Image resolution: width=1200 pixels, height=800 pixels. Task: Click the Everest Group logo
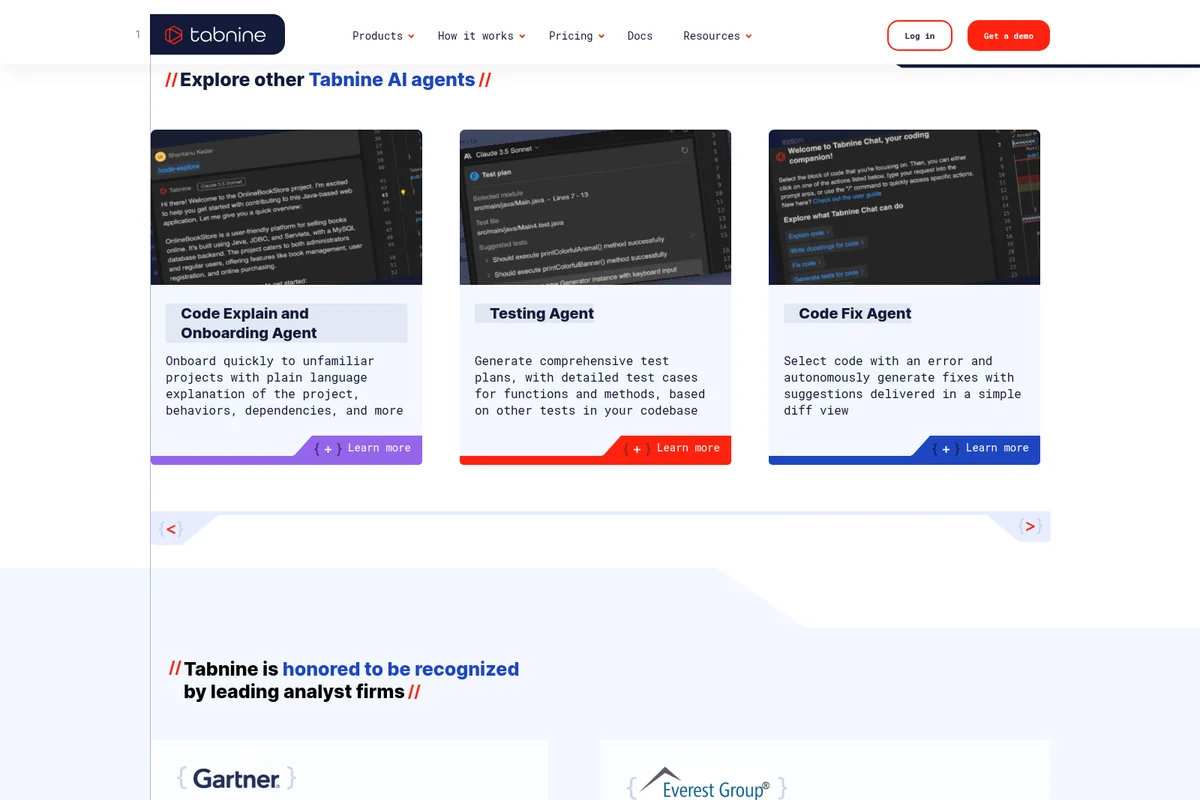pos(707,785)
